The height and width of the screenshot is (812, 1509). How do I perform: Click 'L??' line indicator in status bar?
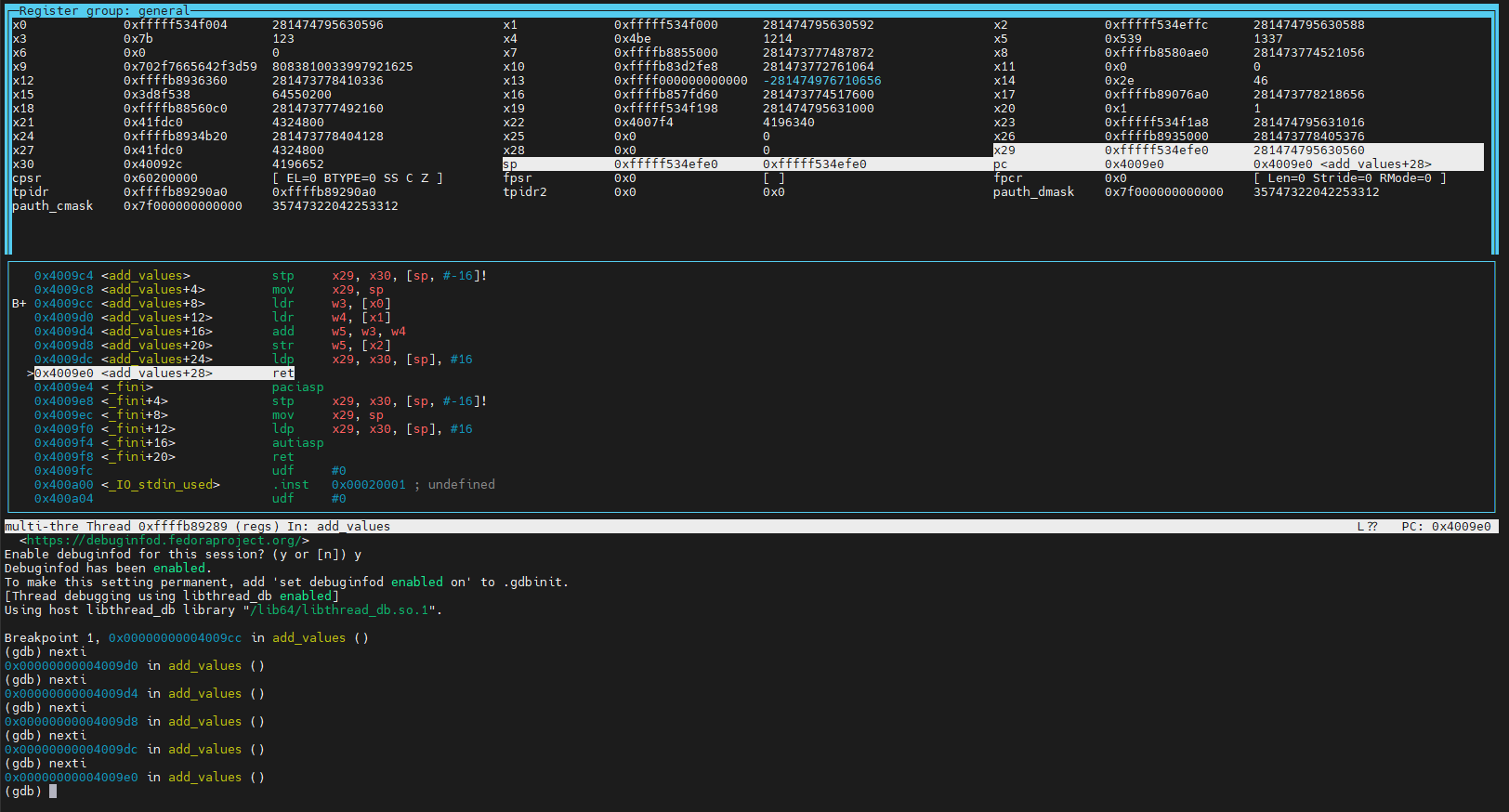click(x=1367, y=527)
